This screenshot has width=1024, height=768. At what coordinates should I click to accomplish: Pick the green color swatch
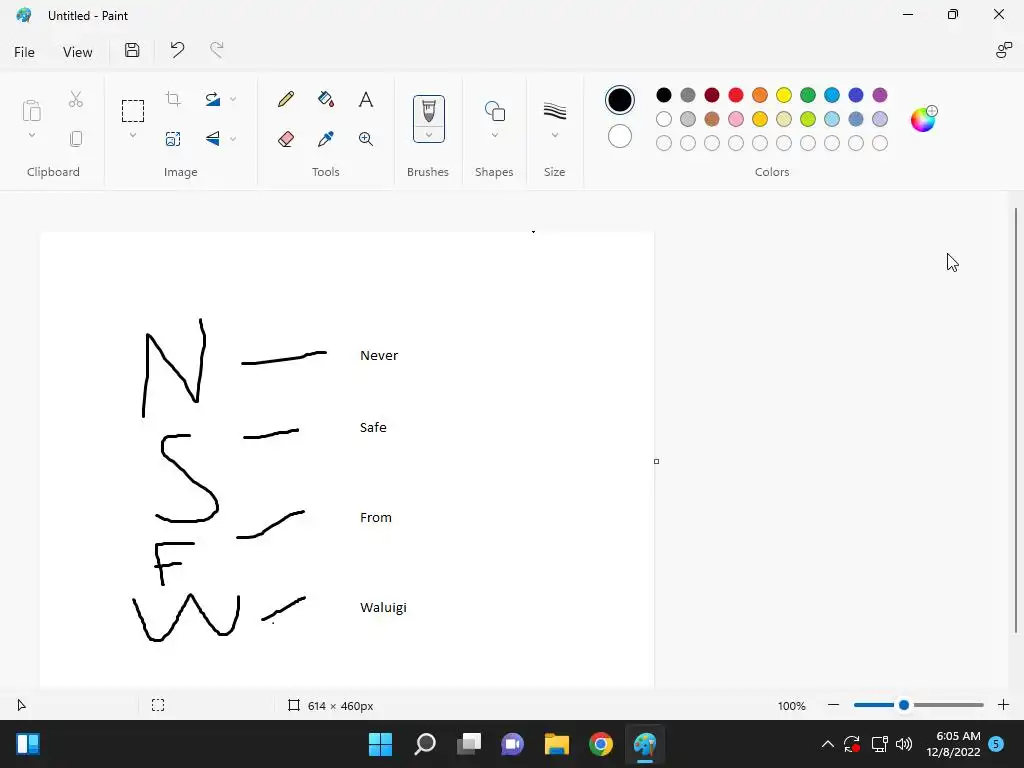808,95
